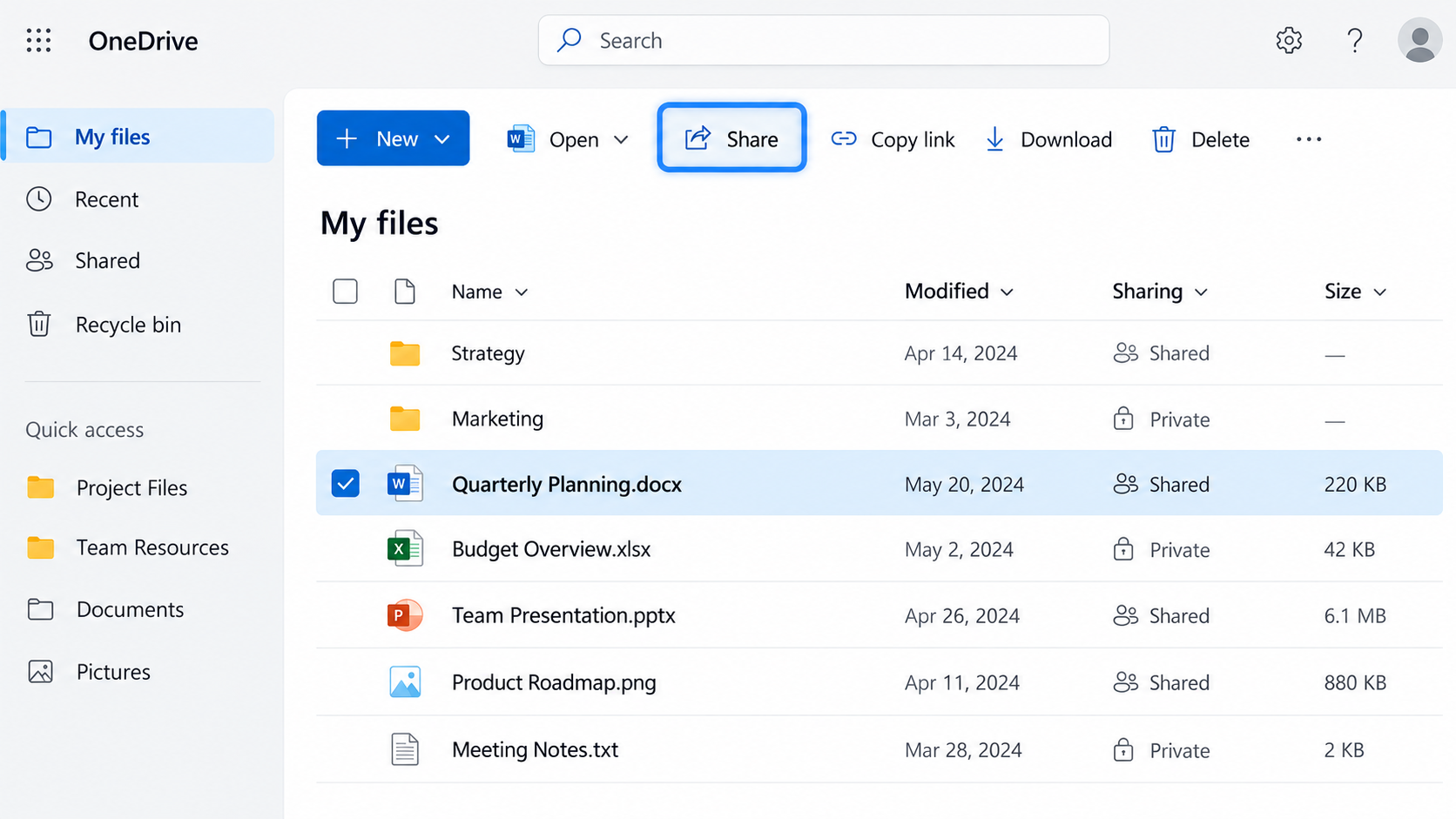Click the shared people icon for Strategy
1456x819 pixels.
point(1125,353)
